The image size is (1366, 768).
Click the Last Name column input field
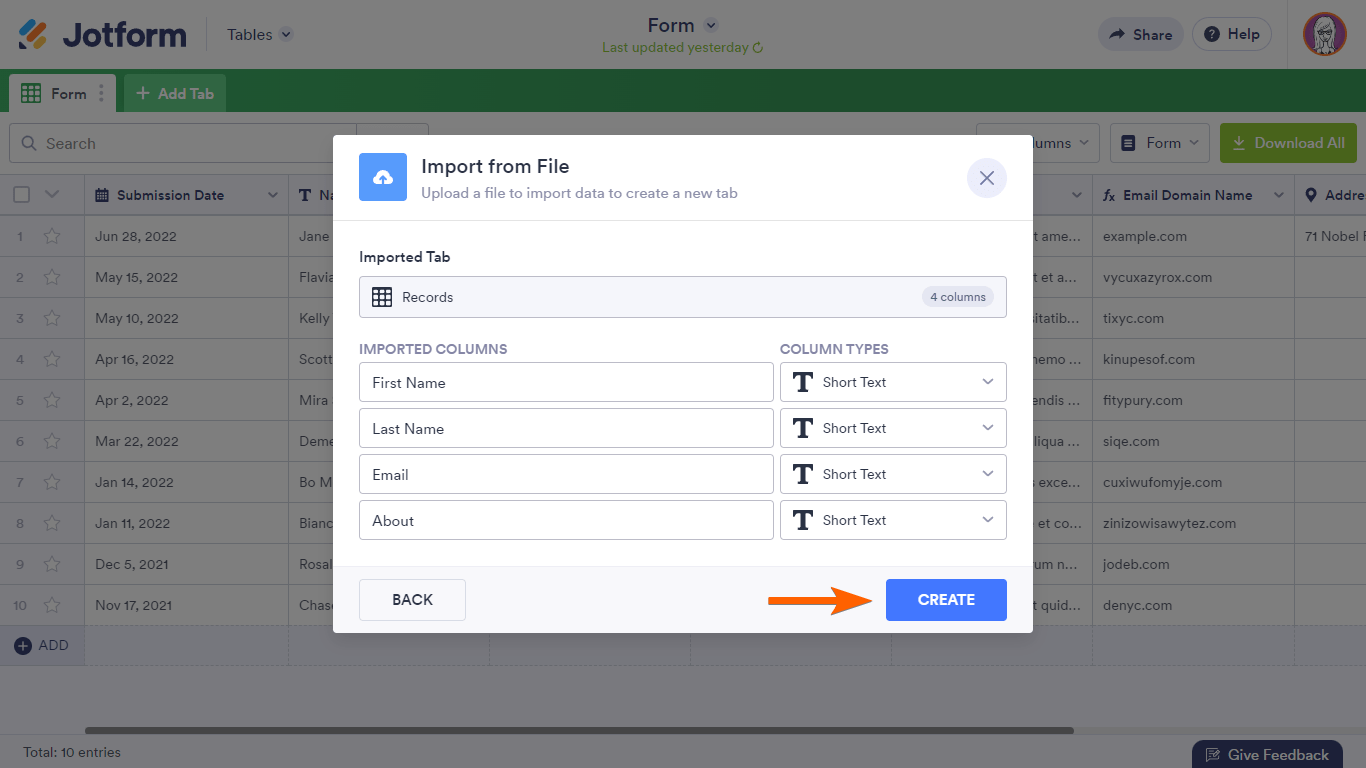click(x=566, y=428)
